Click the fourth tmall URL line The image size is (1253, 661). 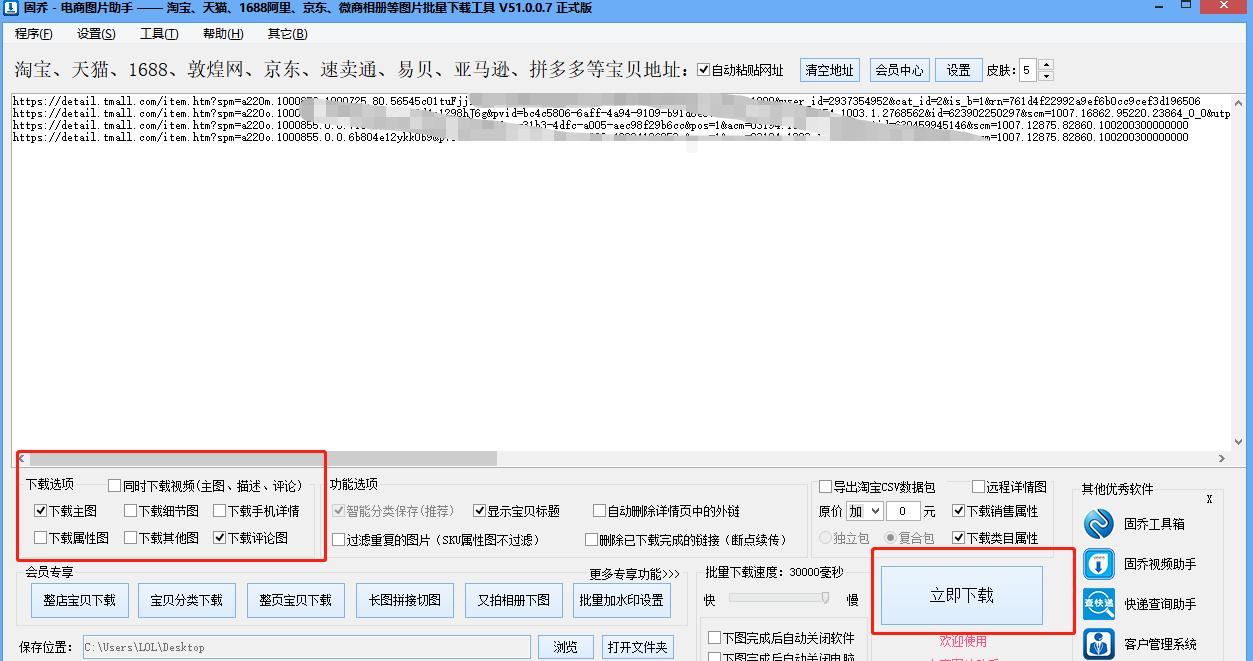[600, 137]
